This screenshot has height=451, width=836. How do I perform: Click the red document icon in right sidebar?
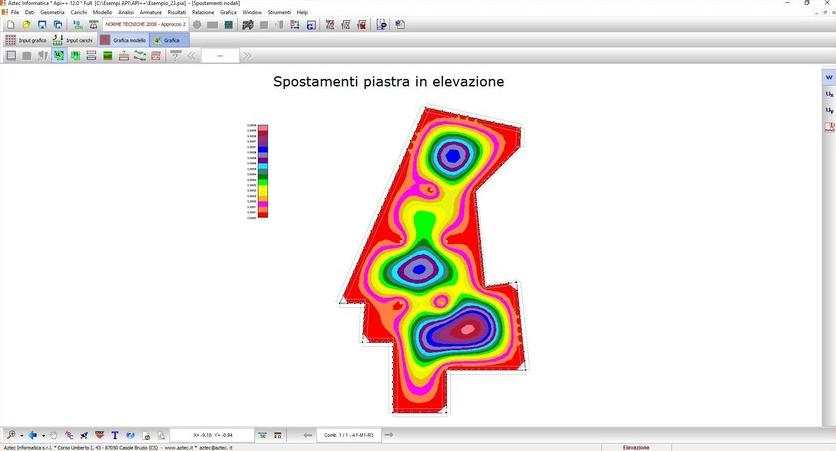click(829, 127)
